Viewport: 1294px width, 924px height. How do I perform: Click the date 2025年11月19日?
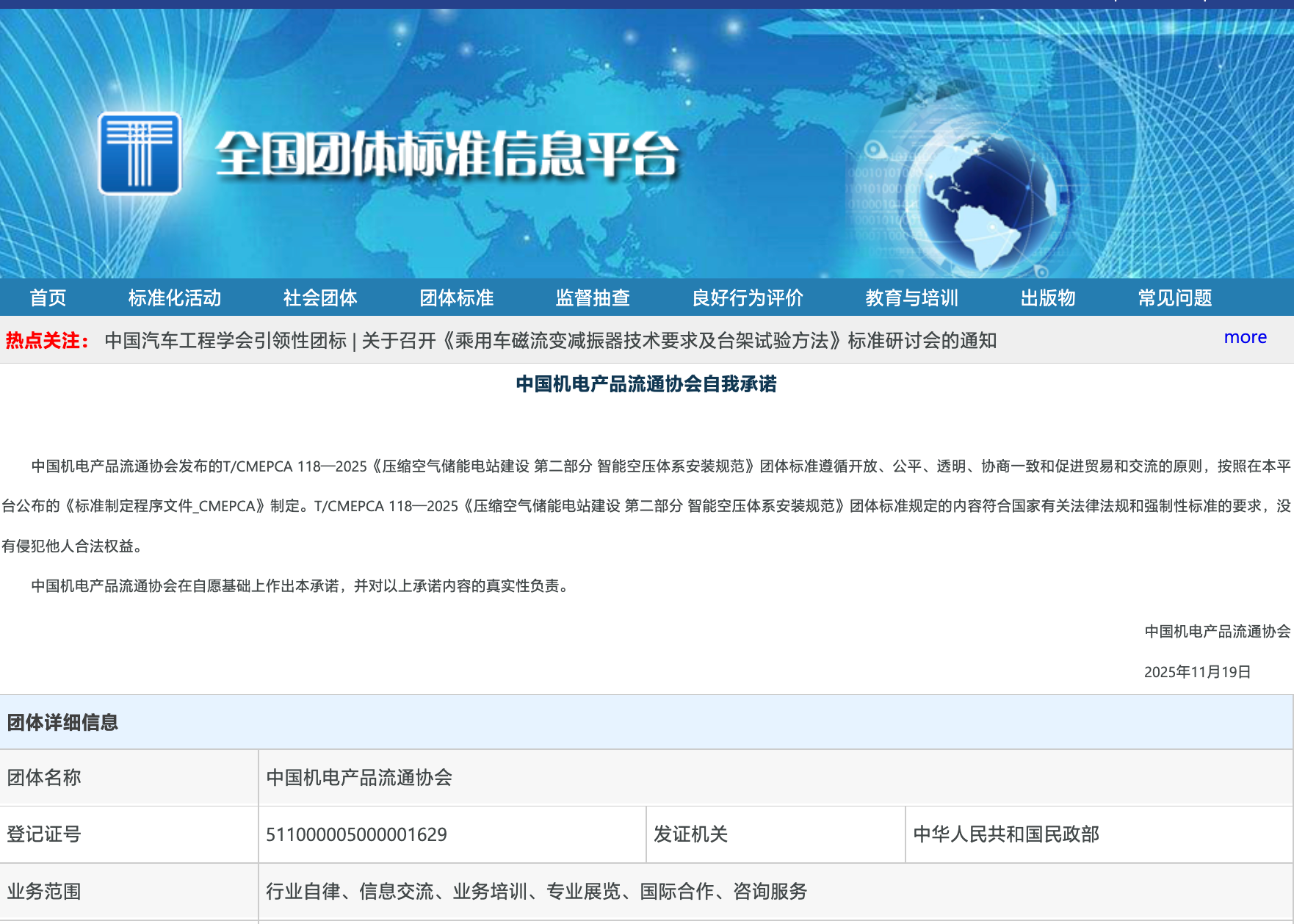[x=1197, y=671]
